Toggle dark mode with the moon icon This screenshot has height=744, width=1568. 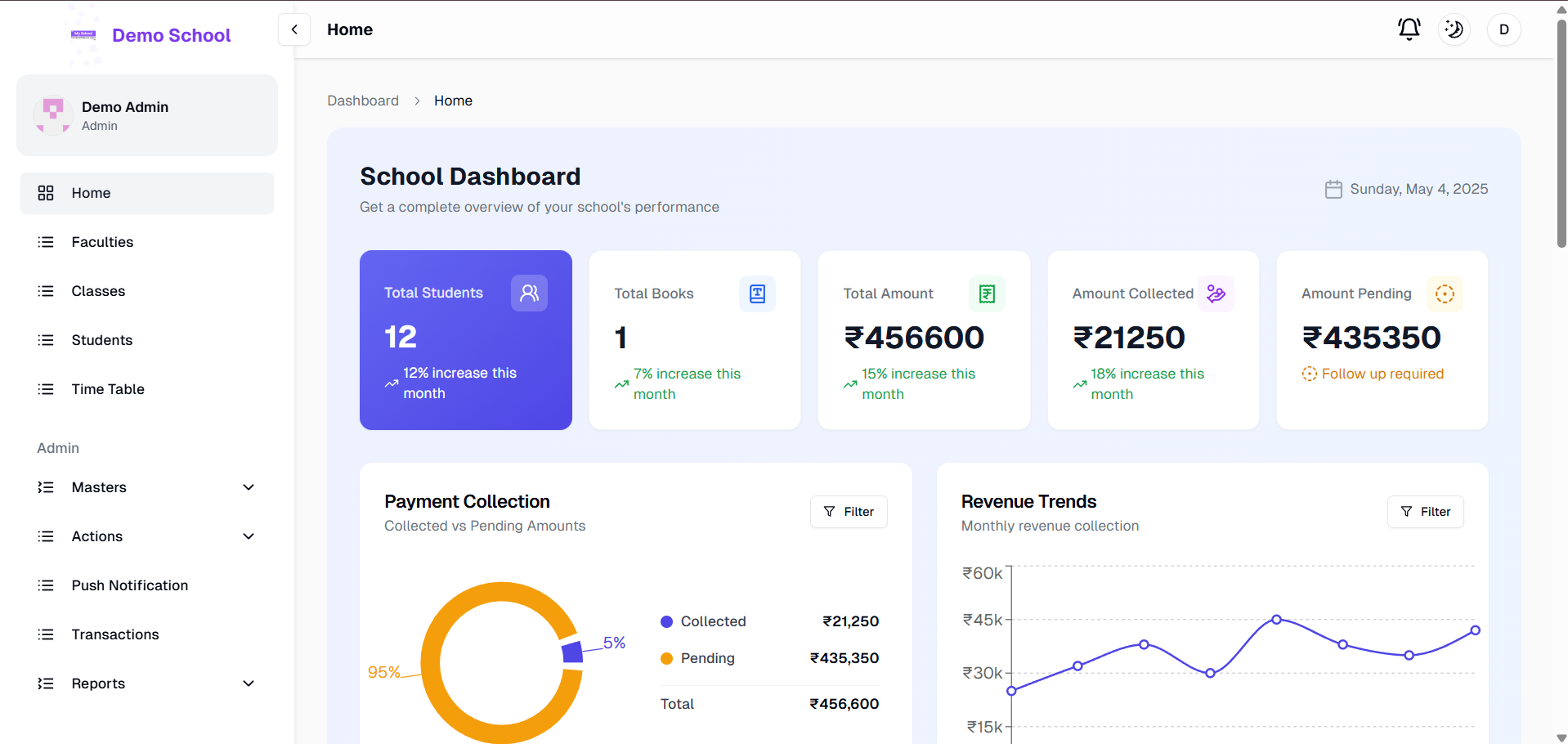pyautogui.click(x=1454, y=29)
